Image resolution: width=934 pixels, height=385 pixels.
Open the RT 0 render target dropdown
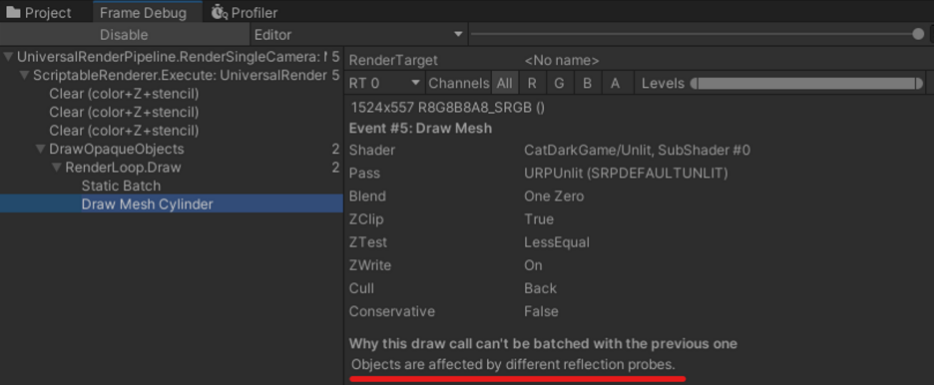[385, 83]
